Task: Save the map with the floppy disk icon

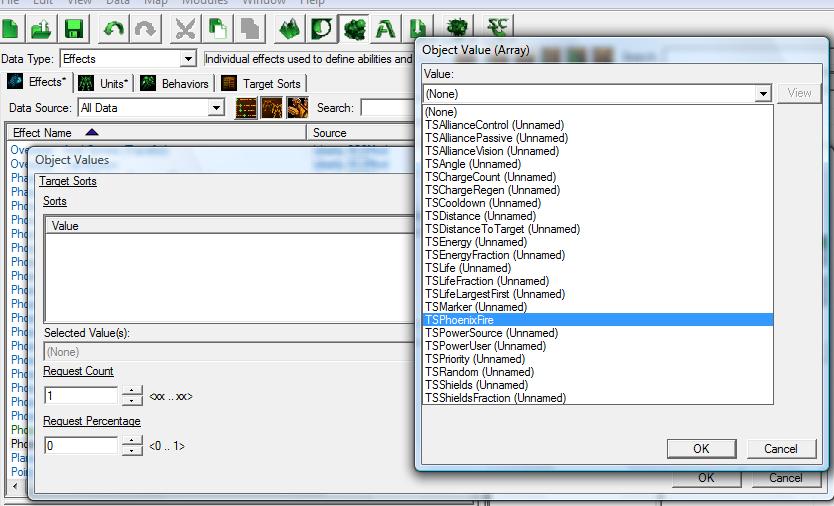Action: (x=74, y=28)
